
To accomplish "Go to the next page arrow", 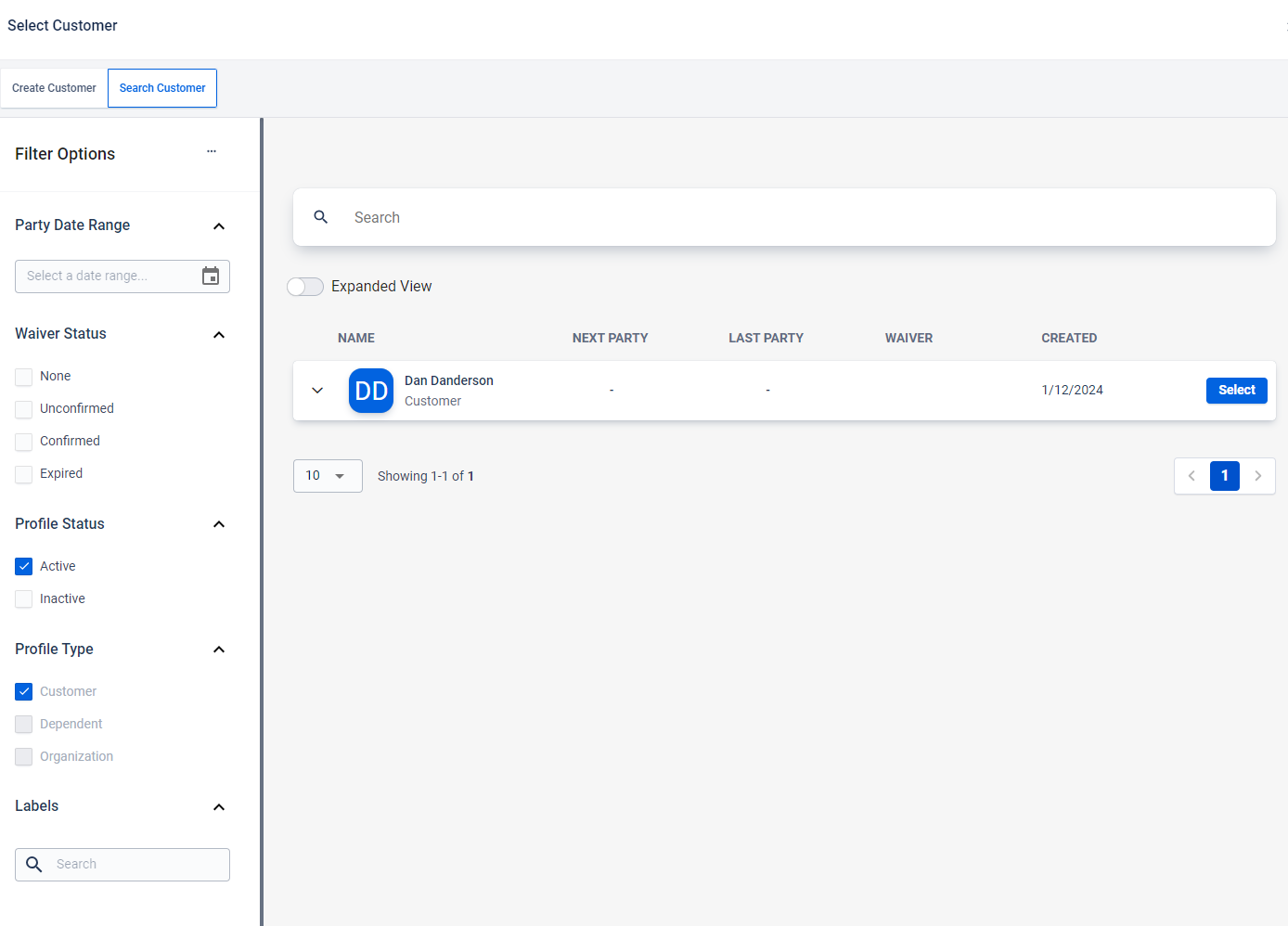I will pyautogui.click(x=1257, y=476).
